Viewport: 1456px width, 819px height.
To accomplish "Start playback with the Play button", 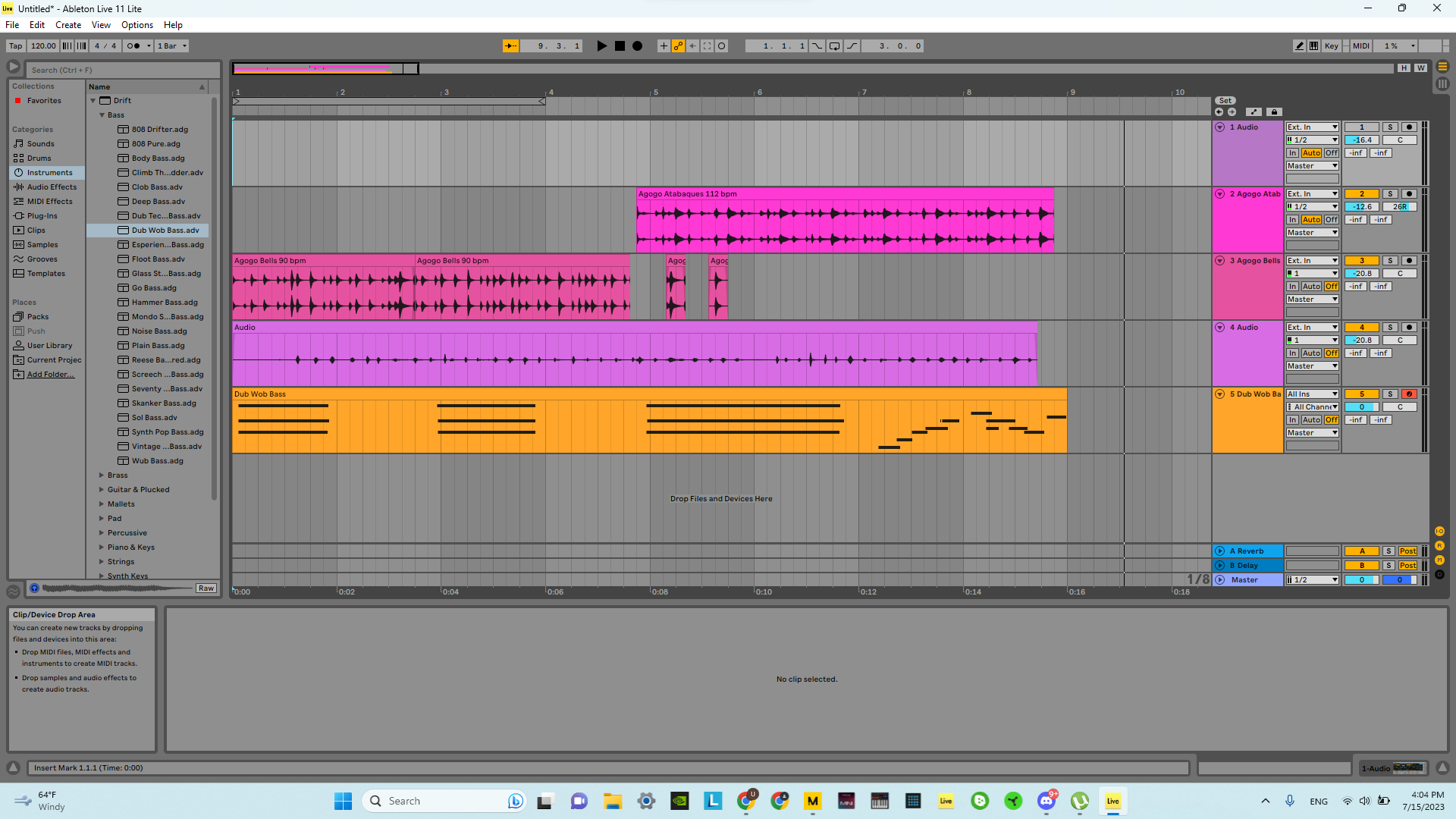I will [601, 46].
